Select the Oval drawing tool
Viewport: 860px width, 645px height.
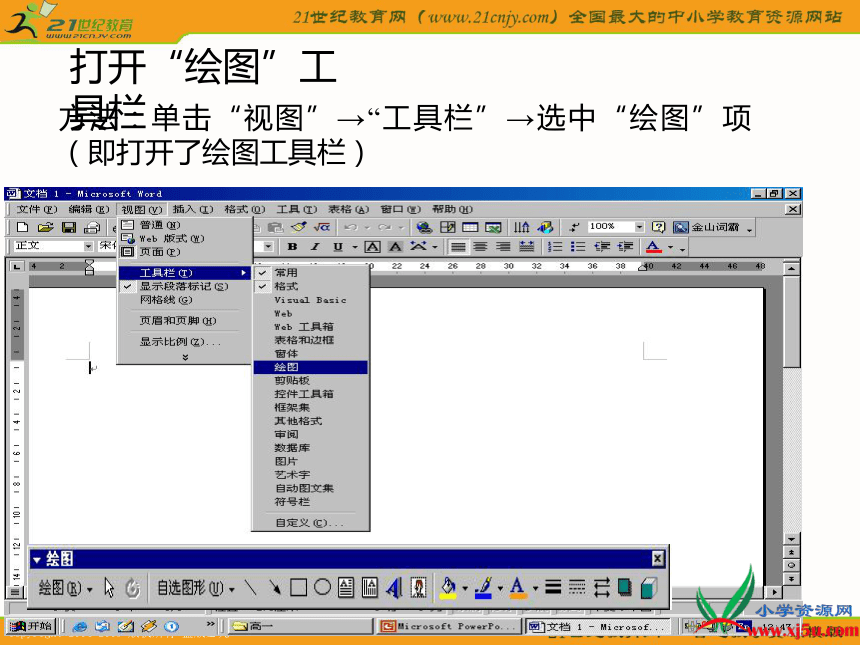point(322,587)
